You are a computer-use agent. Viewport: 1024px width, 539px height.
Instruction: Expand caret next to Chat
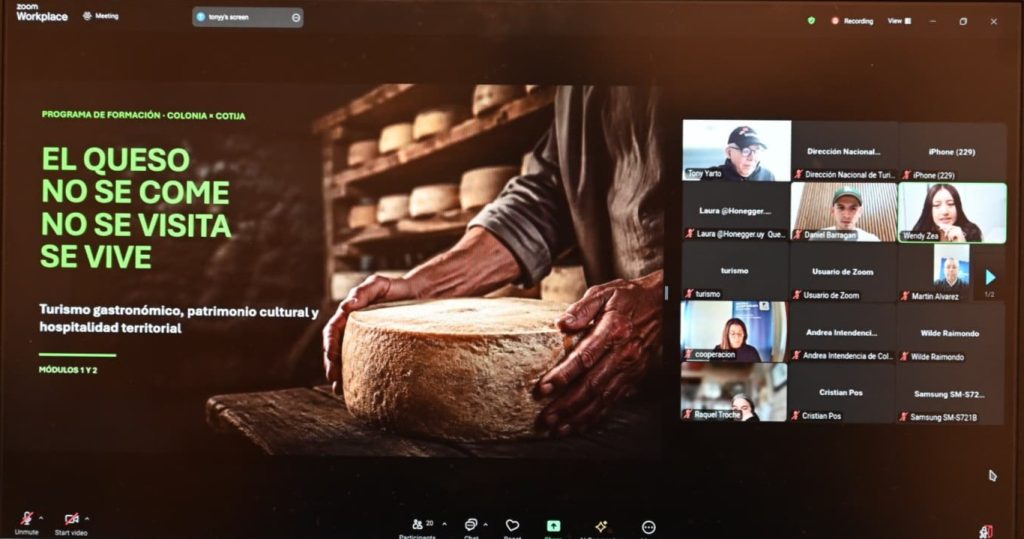tap(485, 525)
